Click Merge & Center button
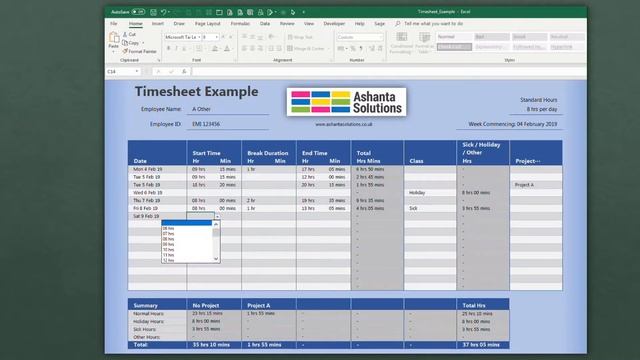The image size is (640, 360). 306,49
